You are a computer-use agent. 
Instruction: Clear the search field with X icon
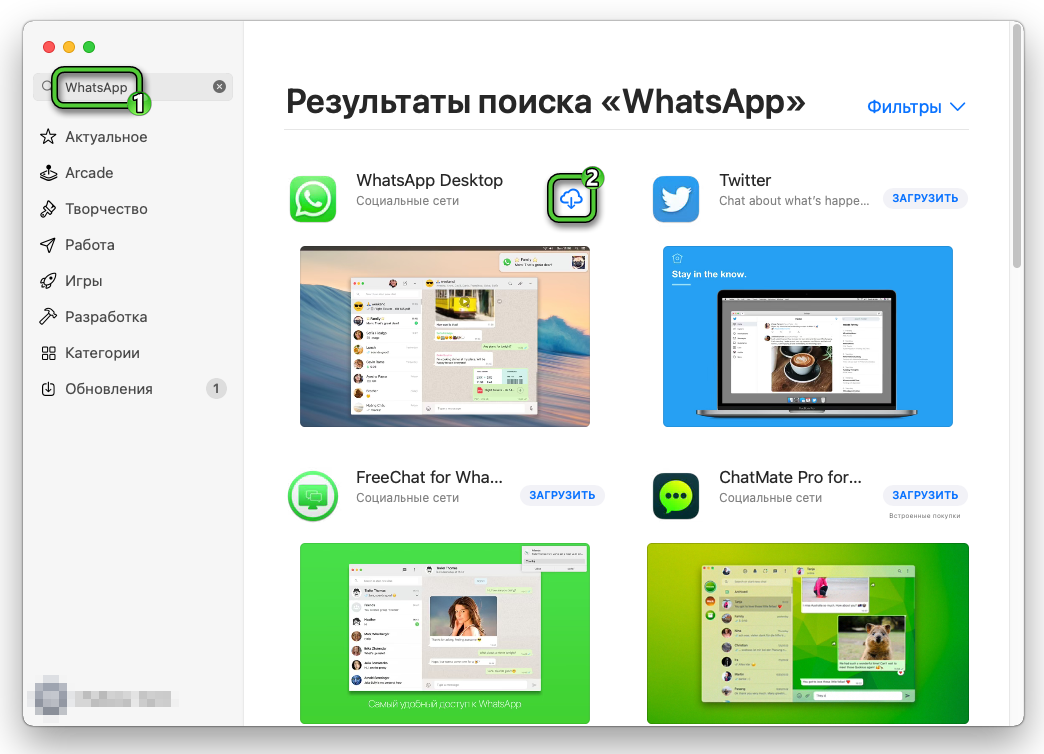[x=219, y=87]
